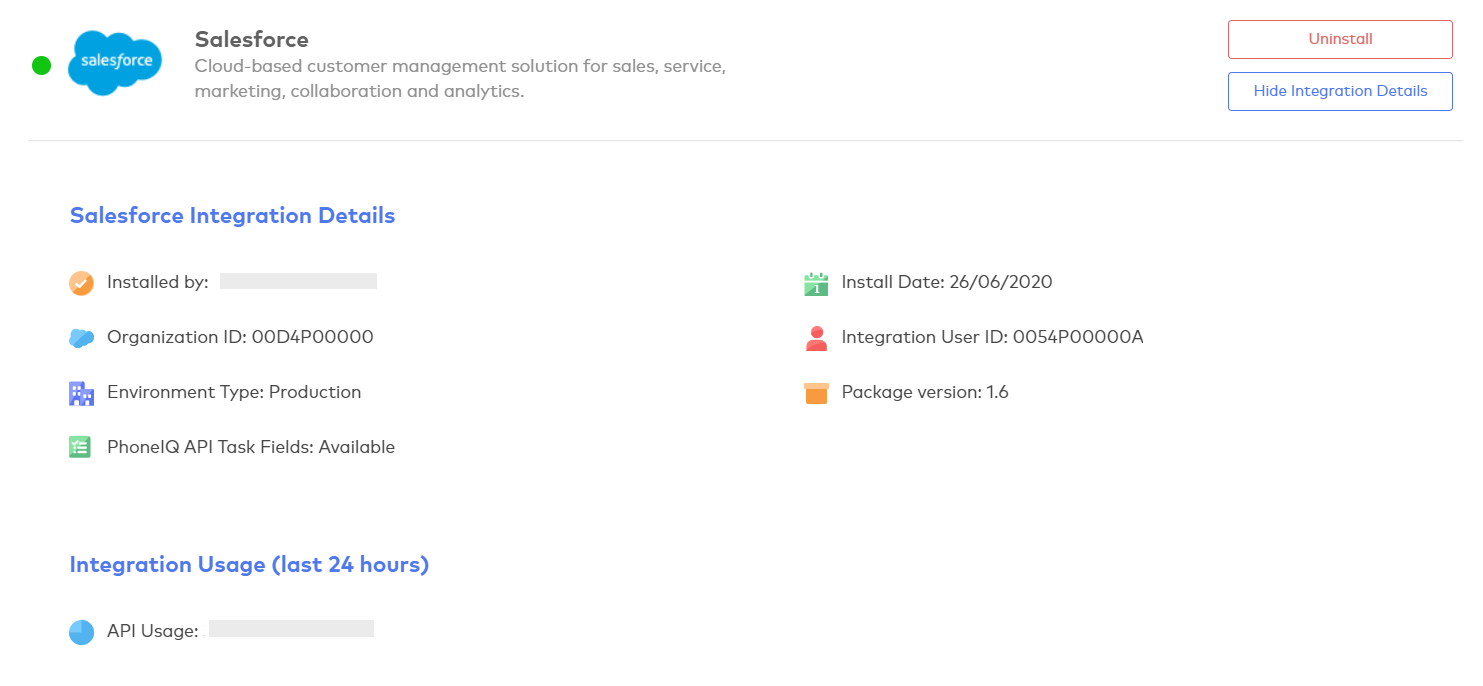Click the Salesforce title text
Image resolution: width=1483 pixels, height=686 pixels.
coord(251,40)
